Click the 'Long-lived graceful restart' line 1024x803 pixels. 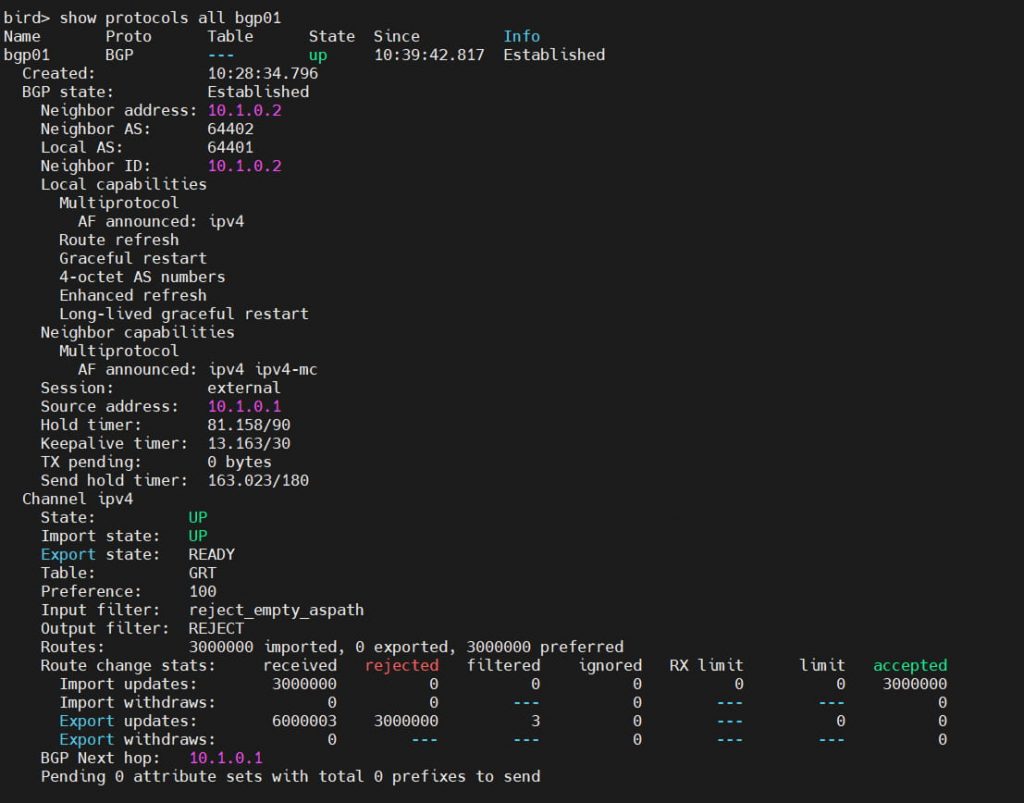(184, 313)
